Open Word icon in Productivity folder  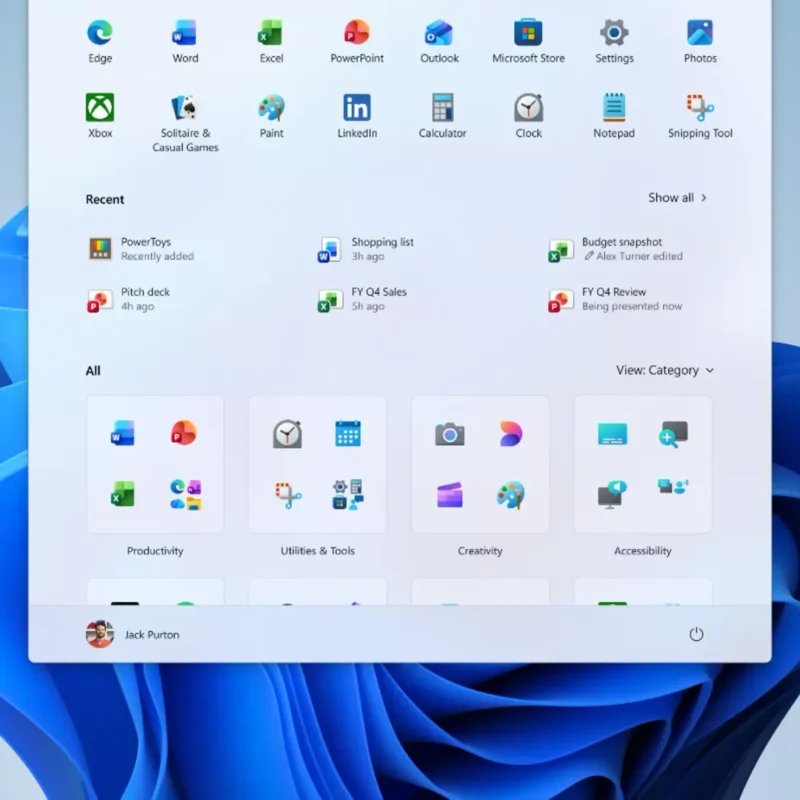click(x=123, y=433)
